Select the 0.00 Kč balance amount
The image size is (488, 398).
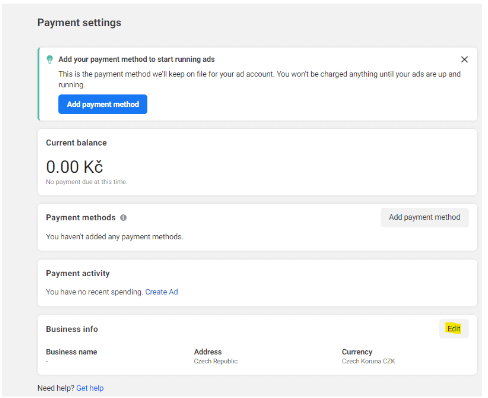[x=75, y=167]
